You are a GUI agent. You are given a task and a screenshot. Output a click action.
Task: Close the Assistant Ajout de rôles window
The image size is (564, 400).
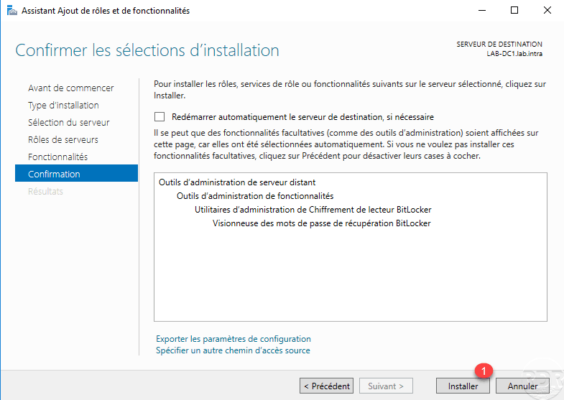(x=547, y=10)
